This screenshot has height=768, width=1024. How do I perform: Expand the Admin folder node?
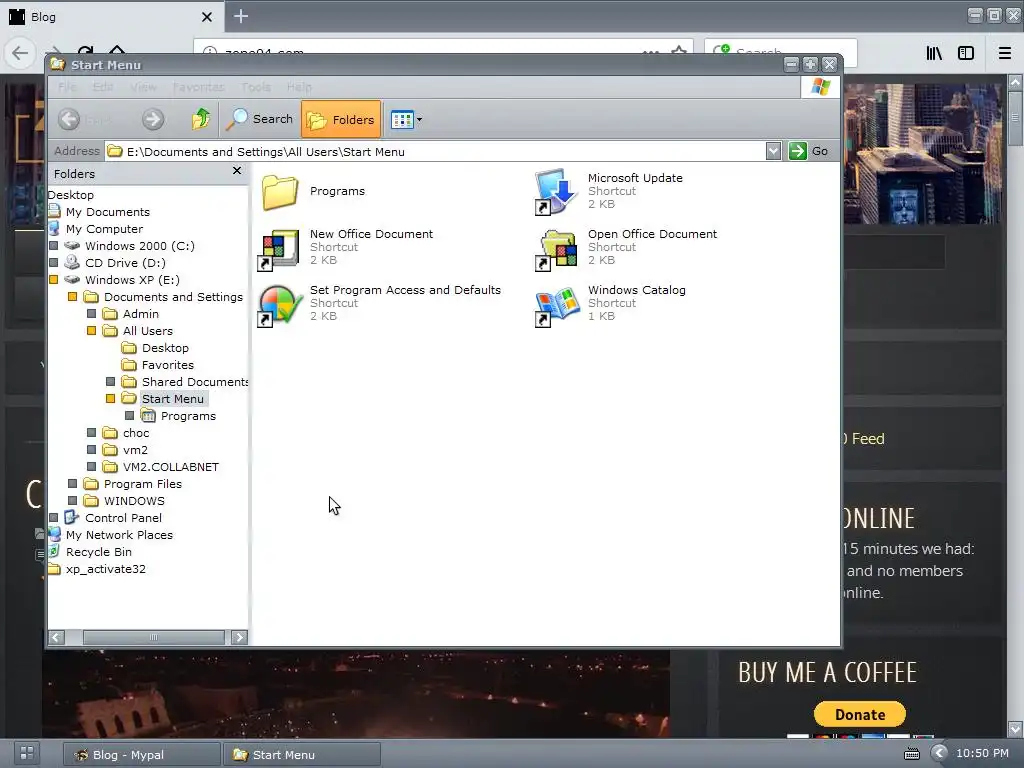pos(91,314)
